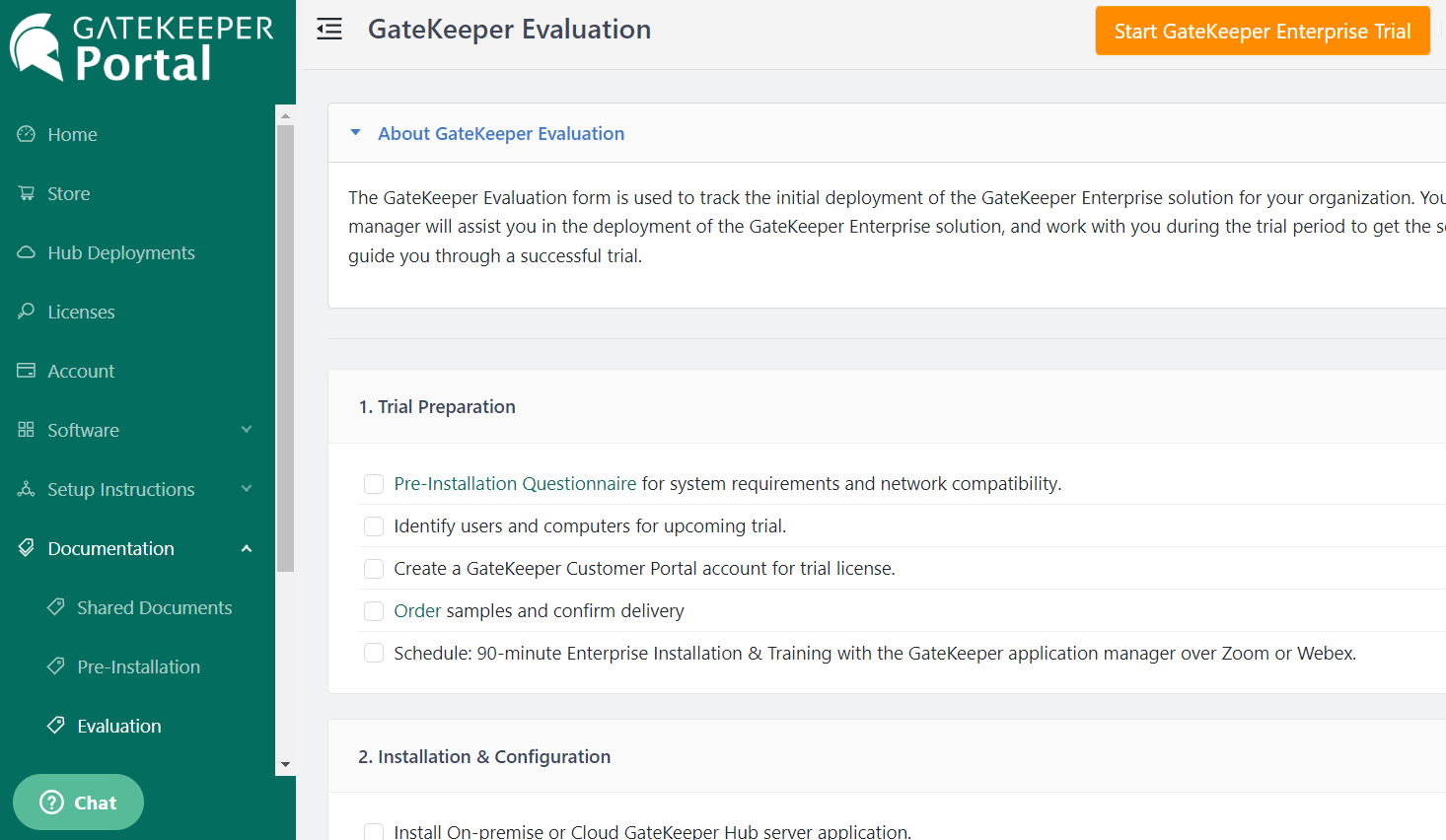Screen dimensions: 1446x840
Task: Open Setup Instructions via its icon
Action: tap(27, 489)
